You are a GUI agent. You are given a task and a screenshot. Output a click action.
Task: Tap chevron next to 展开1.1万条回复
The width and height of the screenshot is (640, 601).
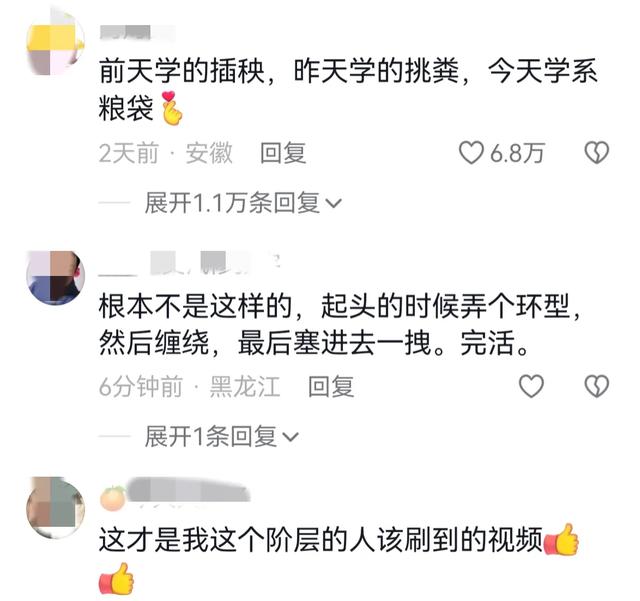click(334, 203)
